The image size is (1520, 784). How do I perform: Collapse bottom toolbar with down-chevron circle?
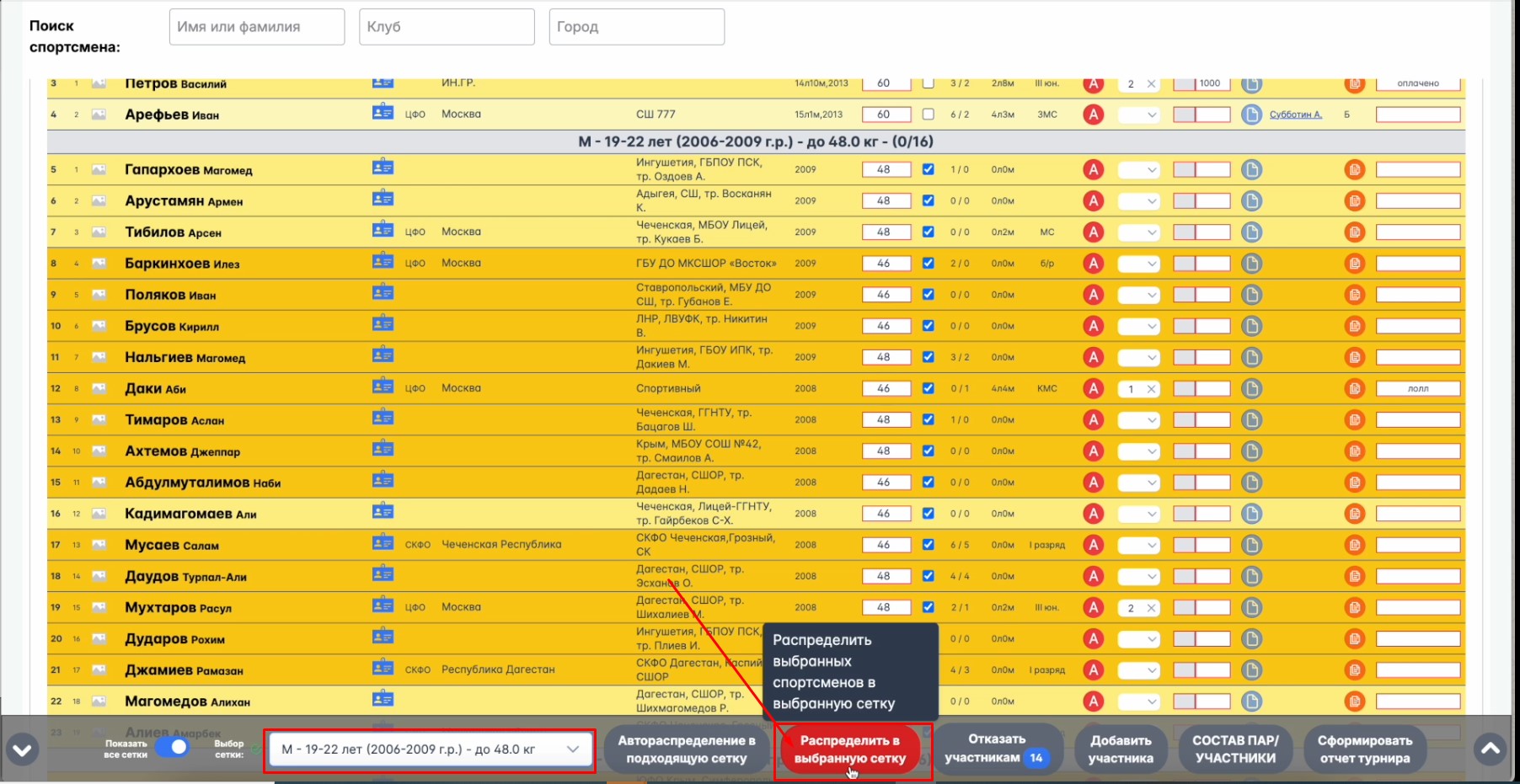pyautogui.click(x=23, y=749)
